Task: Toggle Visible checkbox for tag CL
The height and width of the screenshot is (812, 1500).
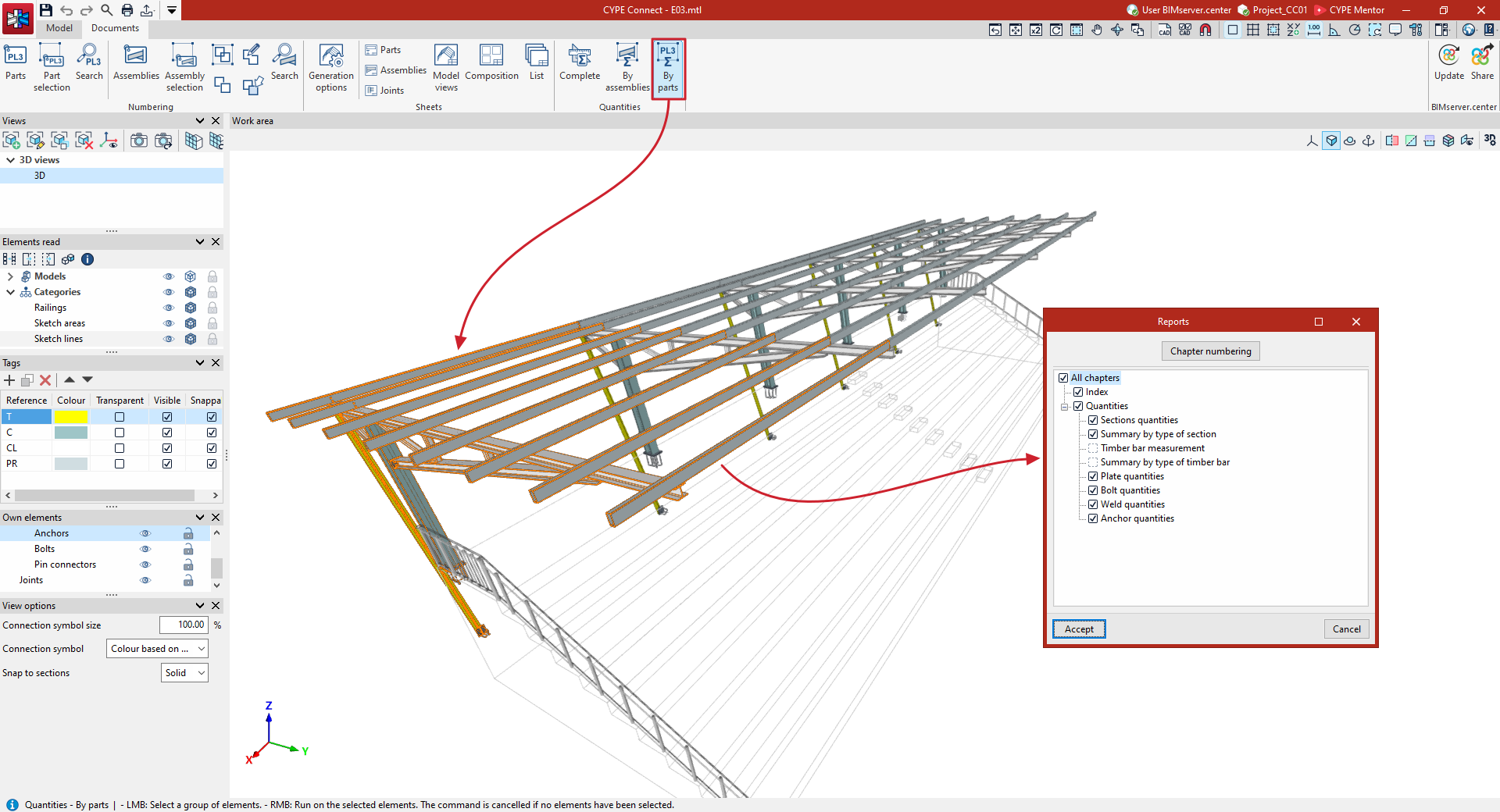Action: tap(167, 448)
